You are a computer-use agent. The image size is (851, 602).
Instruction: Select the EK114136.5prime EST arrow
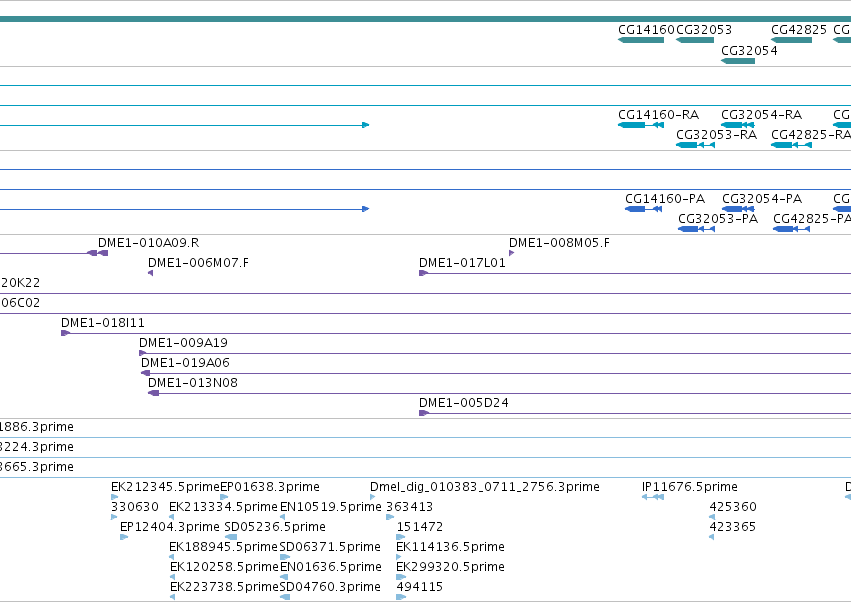(399, 557)
